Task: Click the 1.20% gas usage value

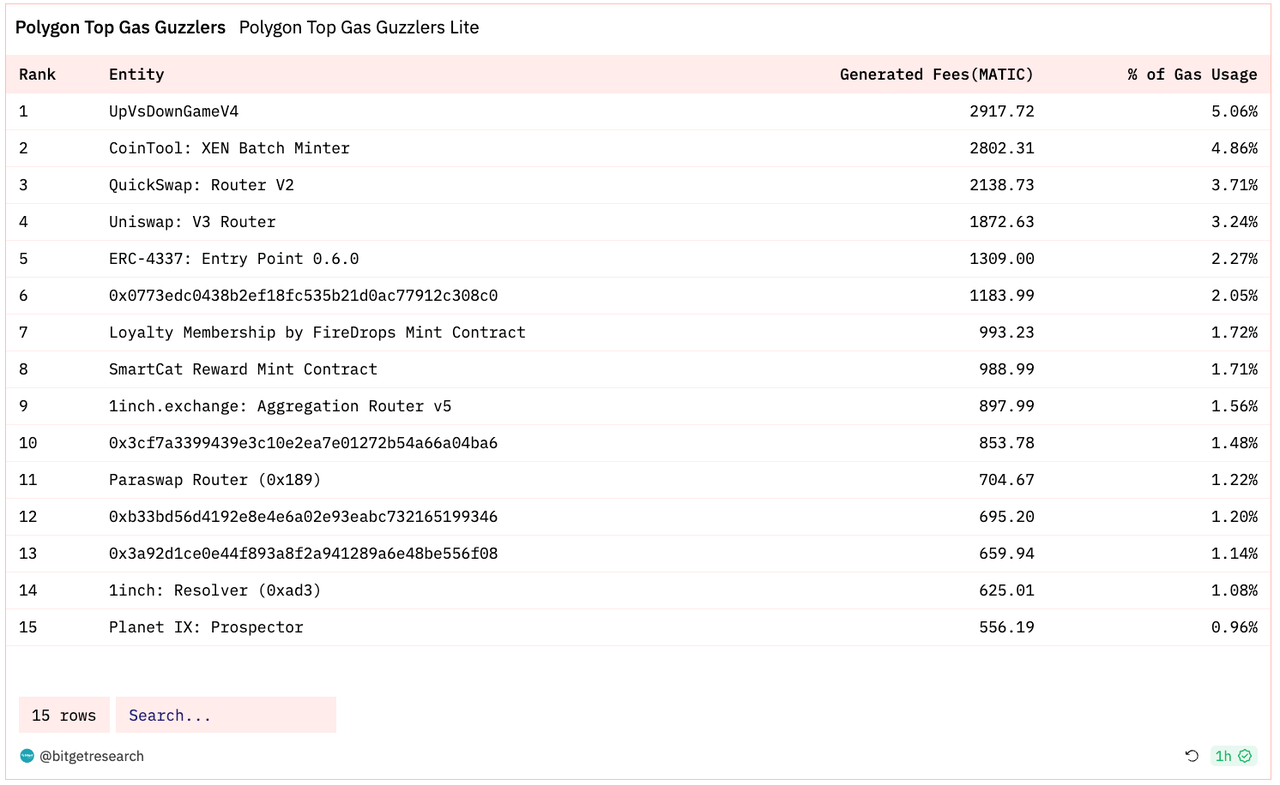Action: pyautogui.click(x=1234, y=517)
